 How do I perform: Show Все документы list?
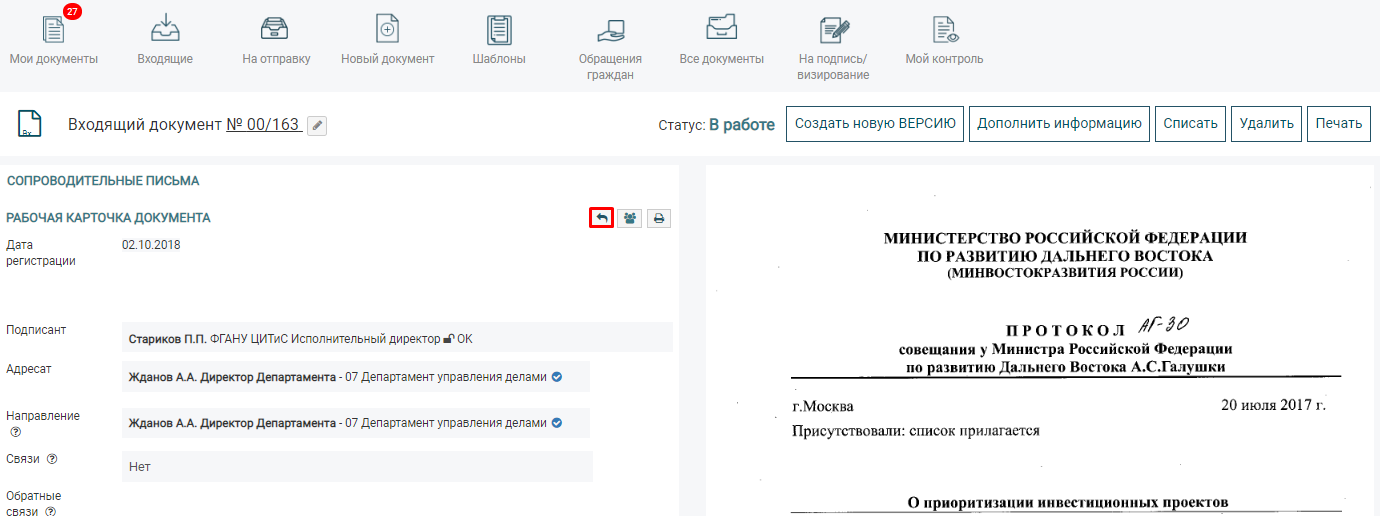click(721, 39)
